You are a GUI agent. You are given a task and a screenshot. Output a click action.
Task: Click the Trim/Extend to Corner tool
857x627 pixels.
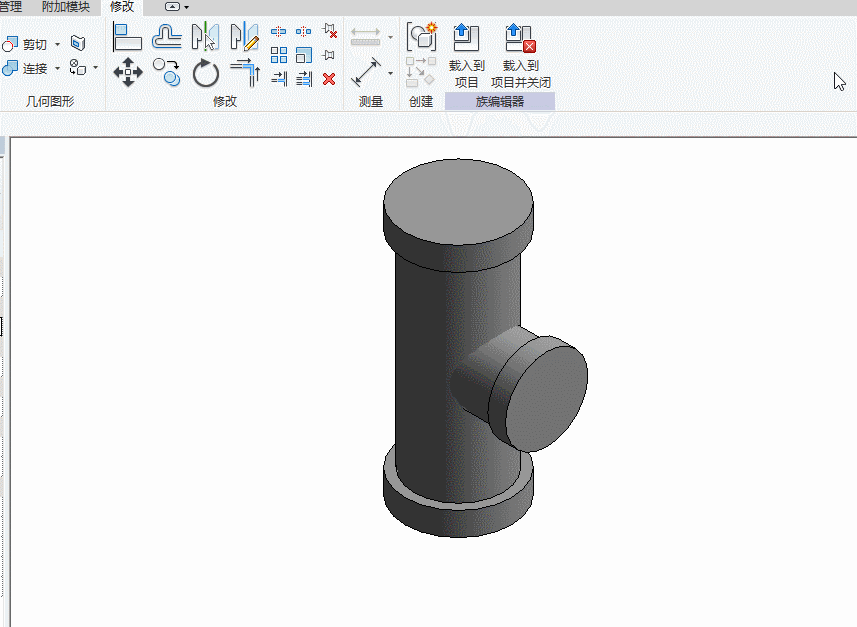244,73
